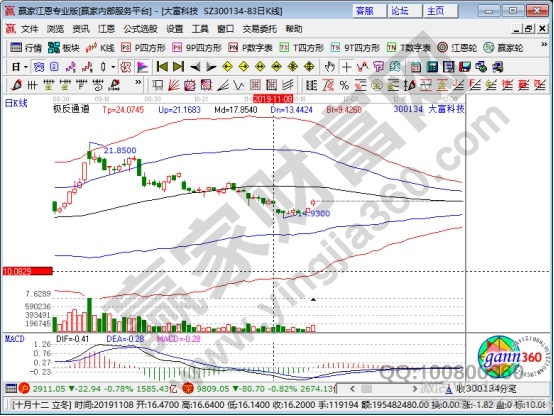Image resolution: width=554 pixels, height=416 pixels.
Task: Select the hand pan tool
Action: coord(329,66)
